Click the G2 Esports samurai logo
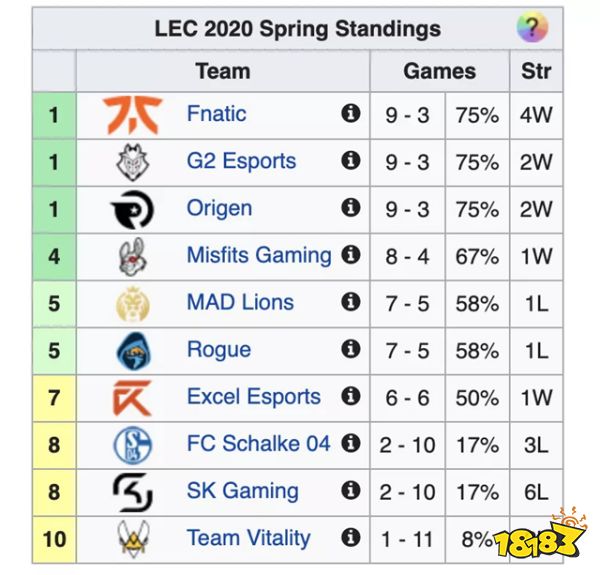Image resolution: width=600 pixels, height=575 pixels. 133,161
